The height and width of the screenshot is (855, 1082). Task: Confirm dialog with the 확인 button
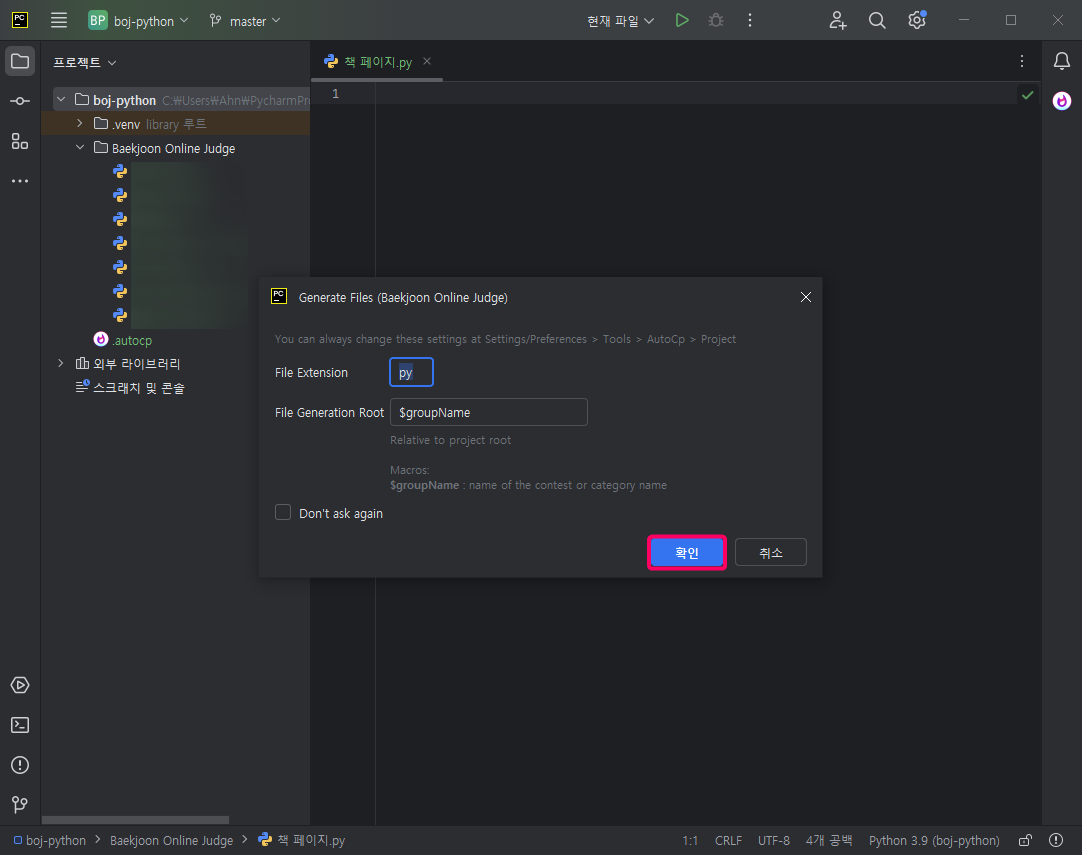coord(687,552)
